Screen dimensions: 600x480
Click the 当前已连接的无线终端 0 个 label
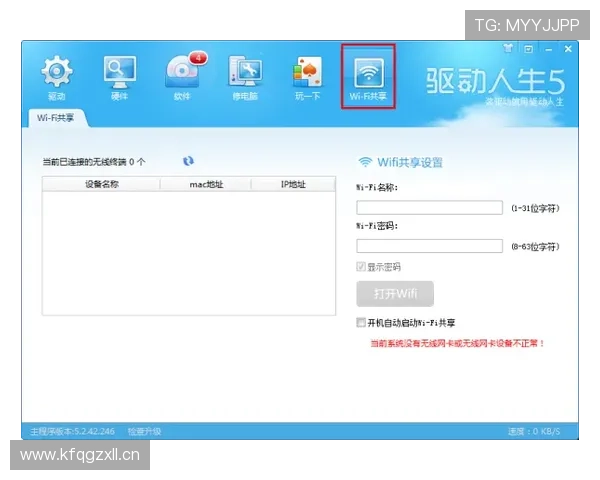click(x=94, y=162)
